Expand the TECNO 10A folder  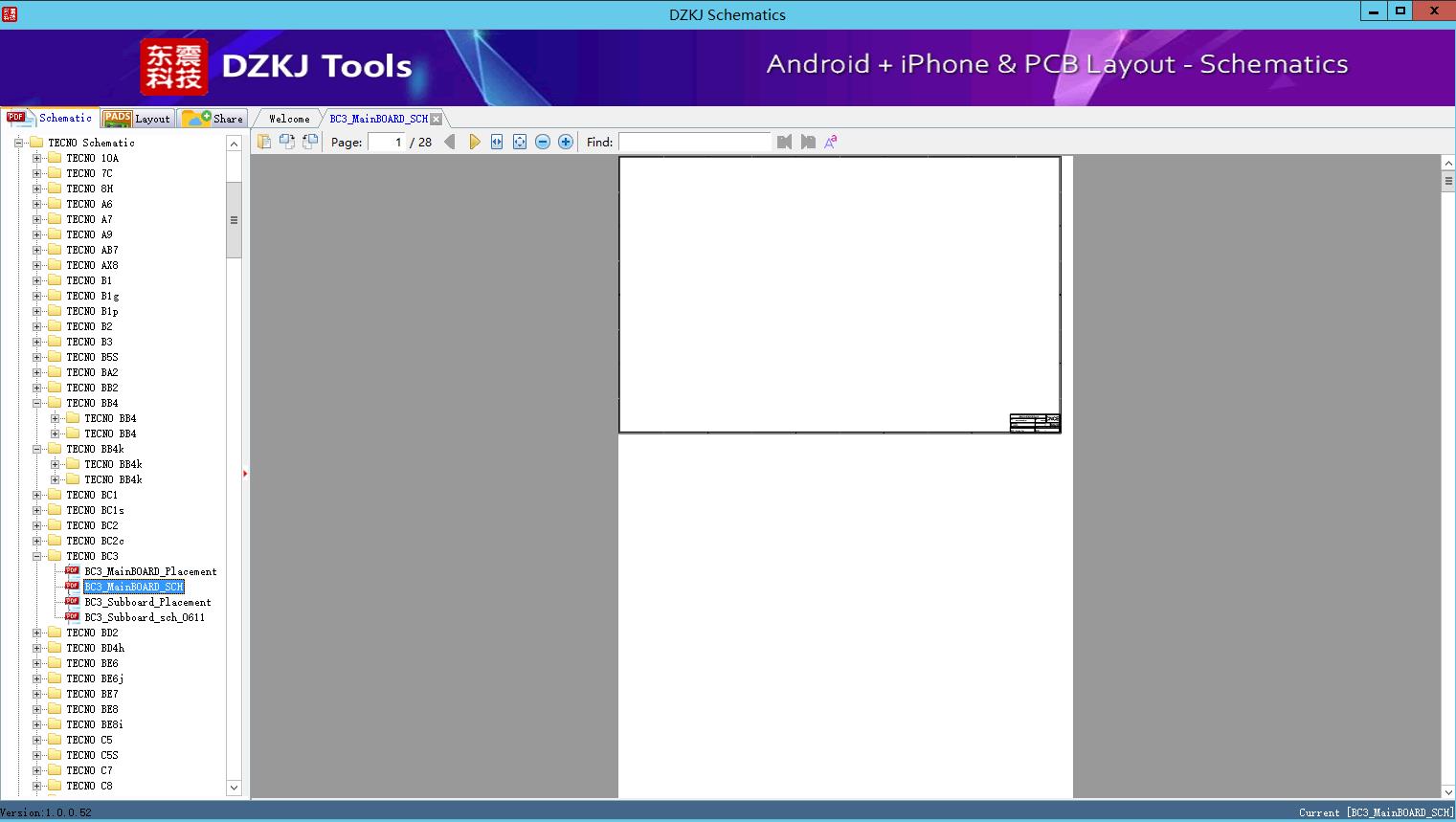[x=36, y=158]
